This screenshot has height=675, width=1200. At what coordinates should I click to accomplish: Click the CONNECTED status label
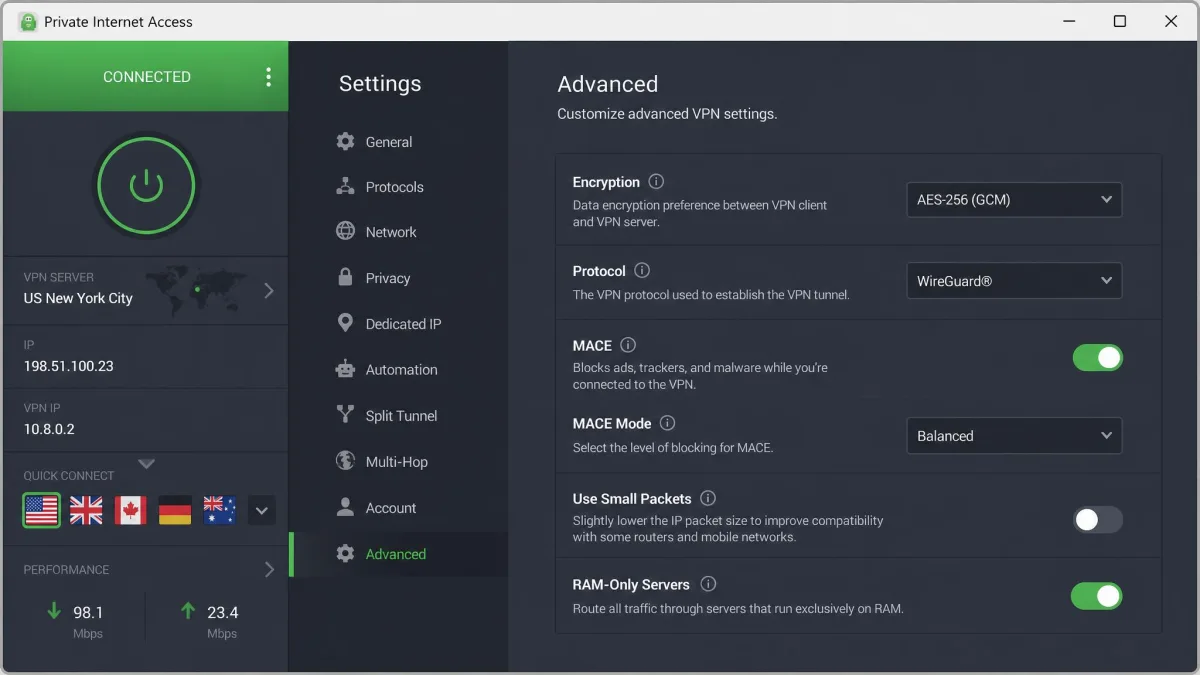click(147, 77)
